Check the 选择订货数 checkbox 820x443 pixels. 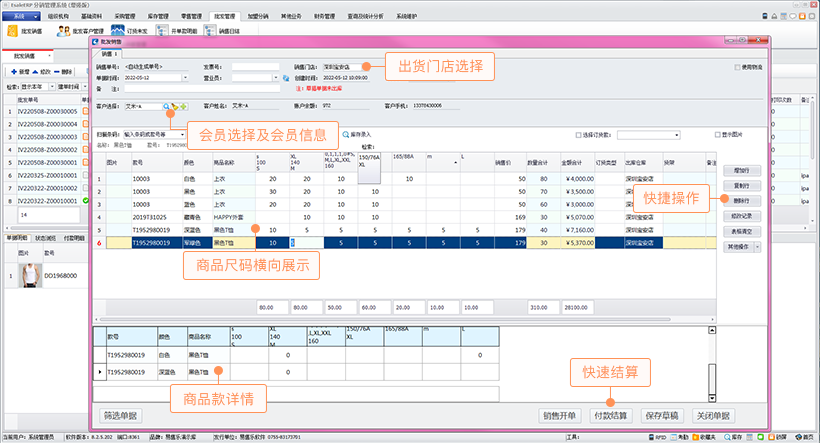[574, 133]
